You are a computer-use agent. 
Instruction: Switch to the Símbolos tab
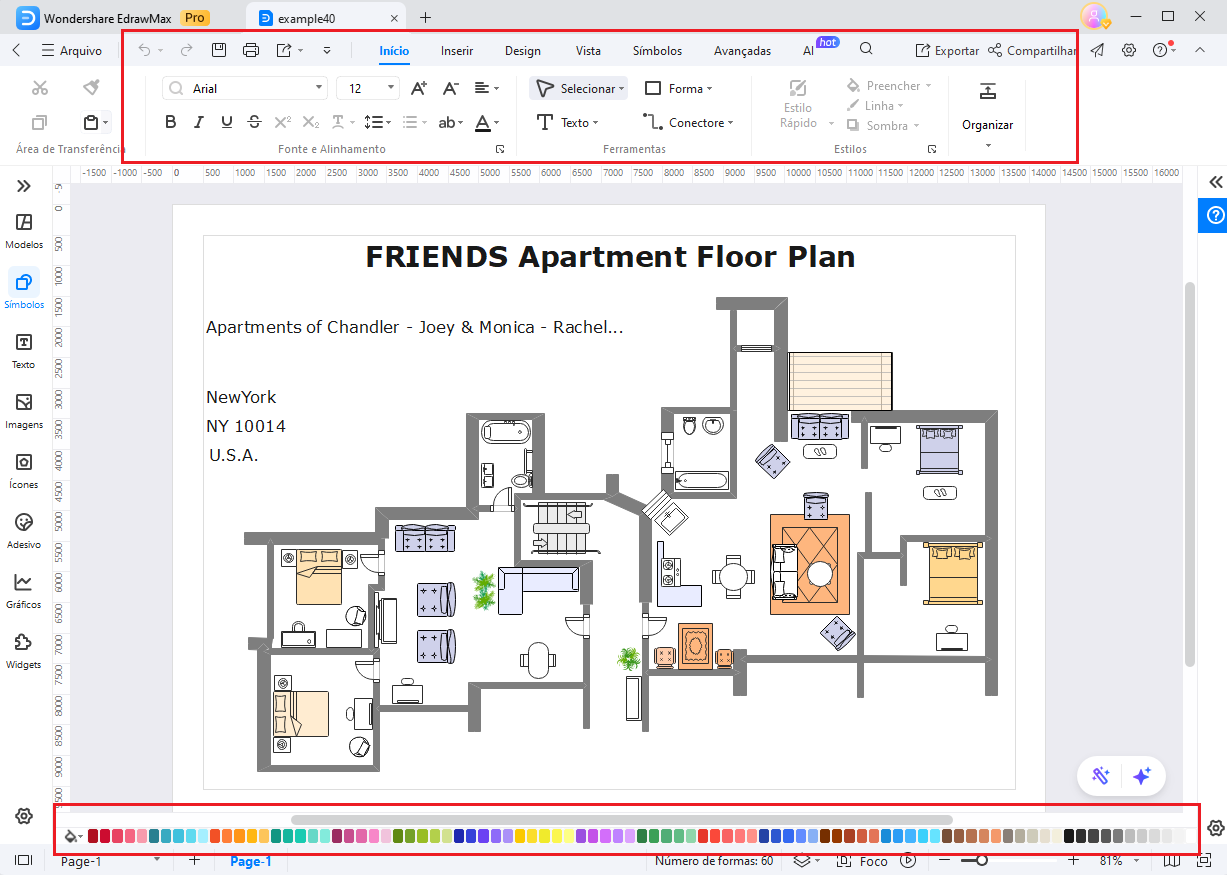tap(657, 51)
